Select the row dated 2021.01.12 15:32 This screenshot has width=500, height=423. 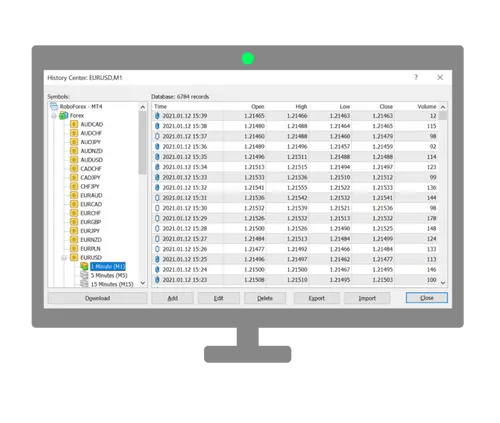pos(295,188)
